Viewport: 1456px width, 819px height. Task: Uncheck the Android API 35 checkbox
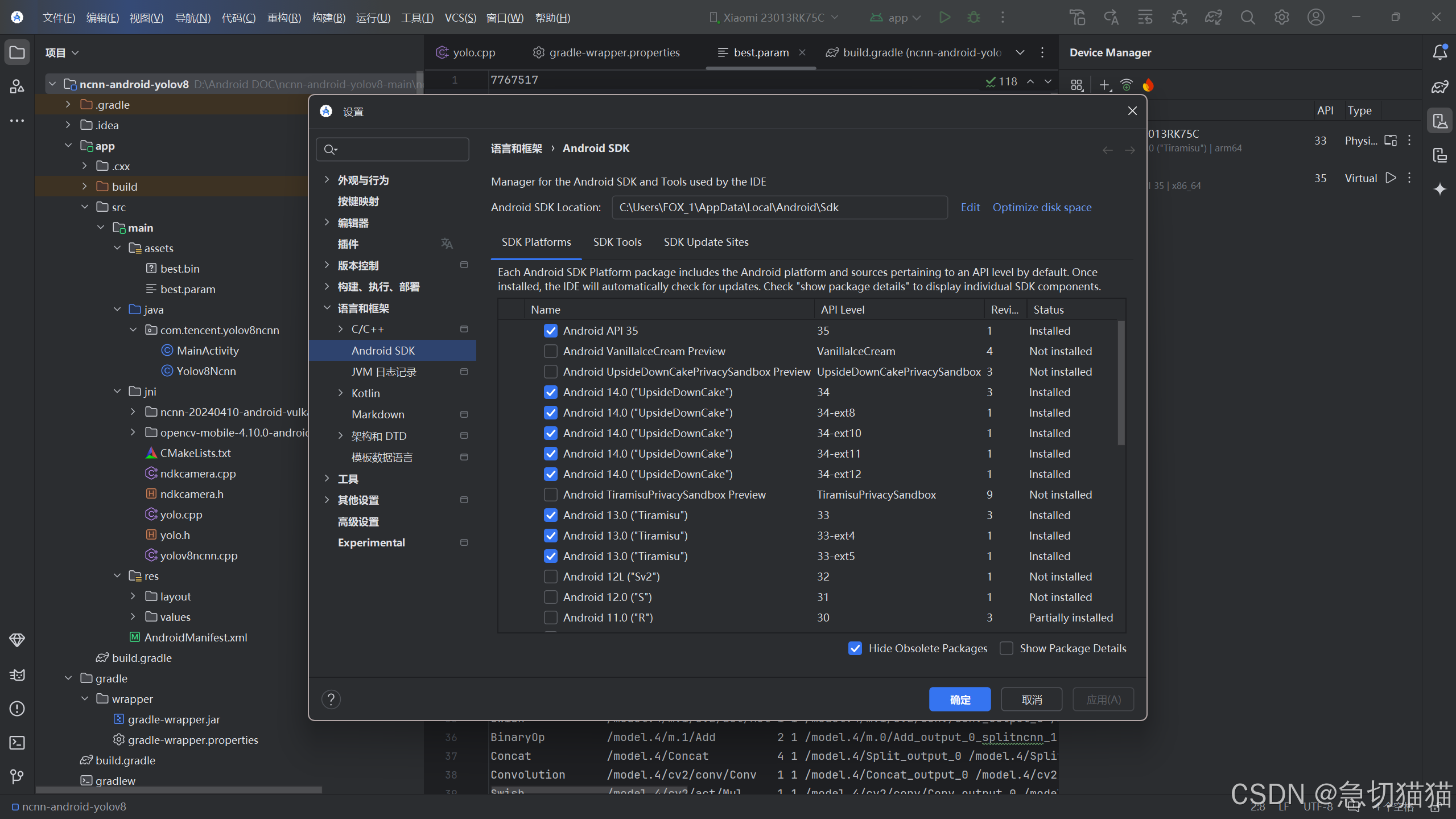click(x=550, y=331)
